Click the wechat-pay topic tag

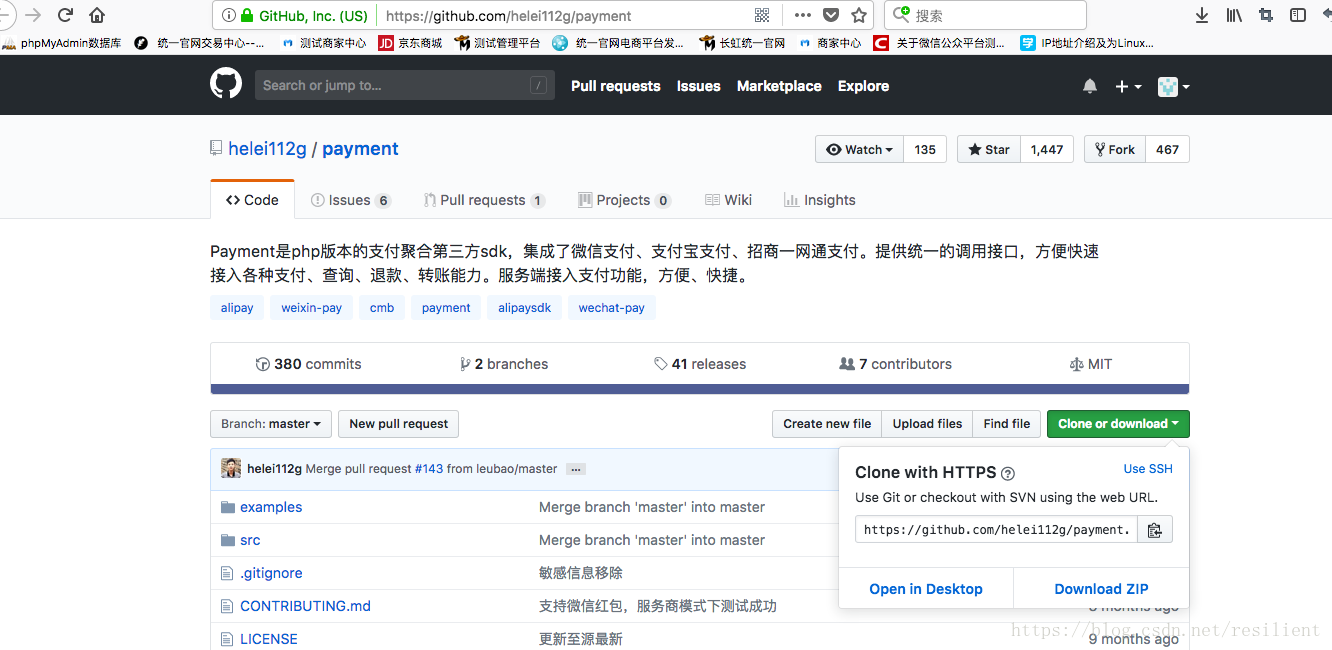tap(611, 308)
